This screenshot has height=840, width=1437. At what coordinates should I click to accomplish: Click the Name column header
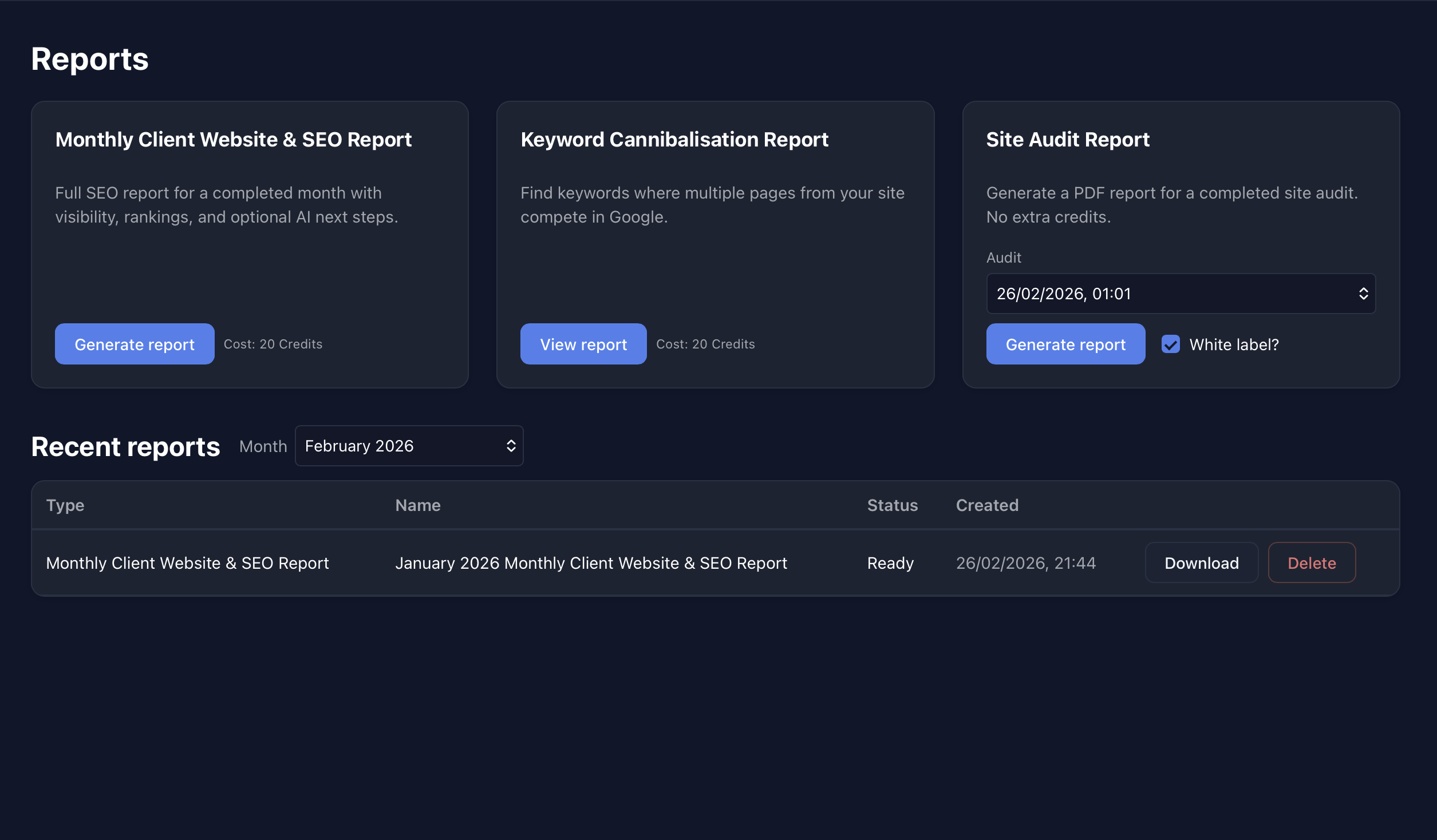coord(417,505)
